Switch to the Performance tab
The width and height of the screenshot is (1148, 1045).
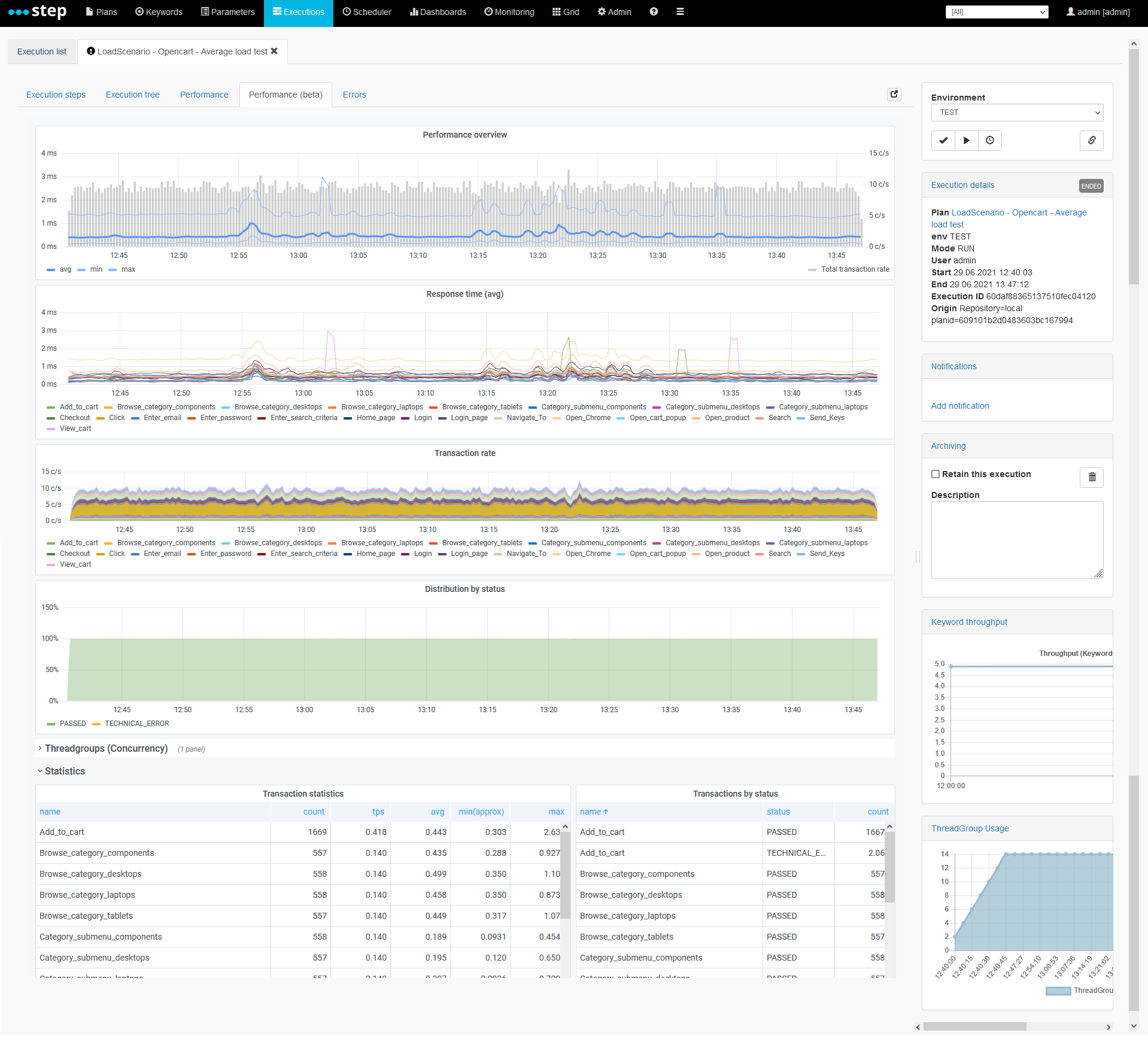204,95
